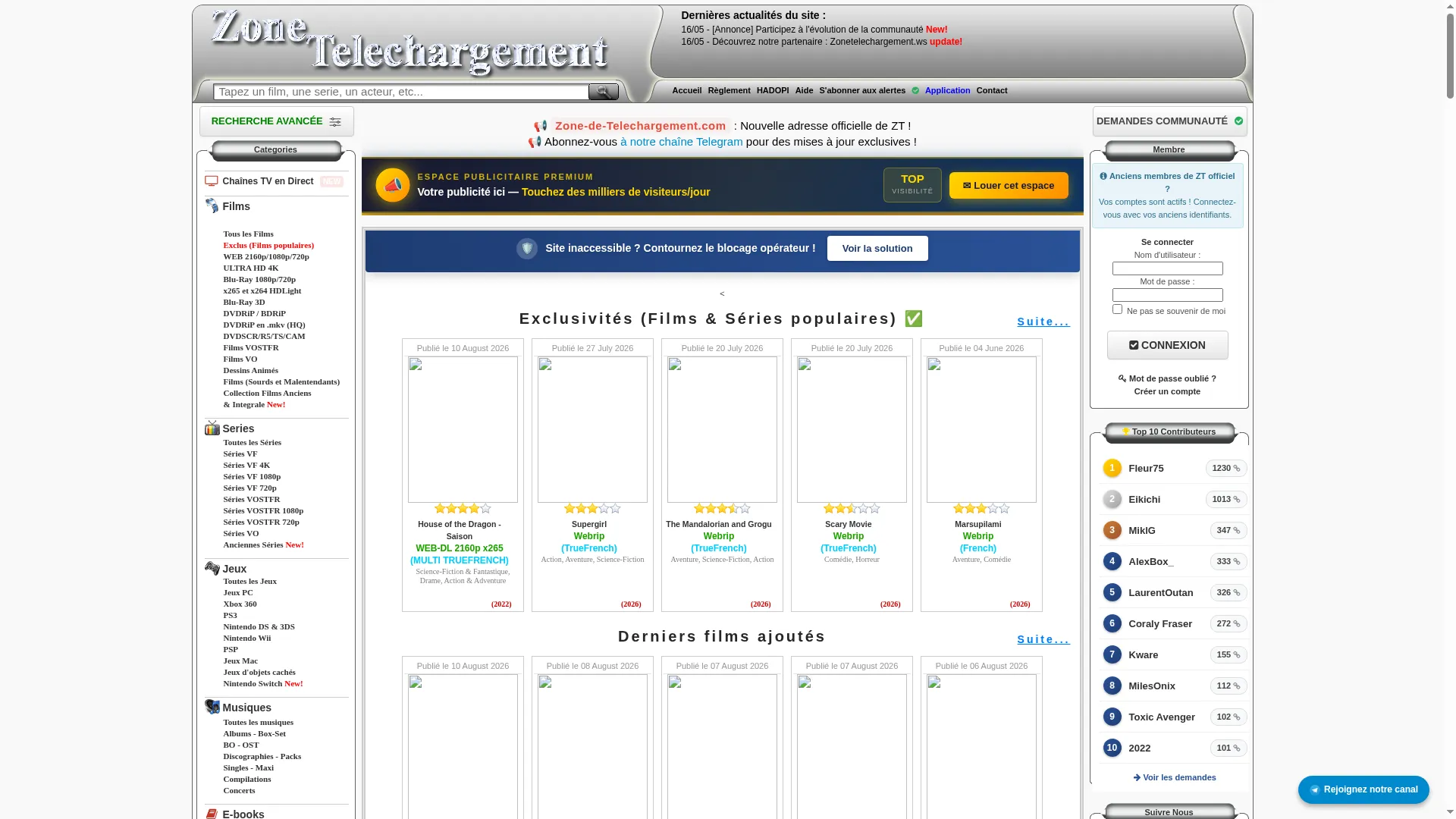Screen dimensions: 1456x819
Task: Click the Musiques category icon
Action: (x=212, y=707)
